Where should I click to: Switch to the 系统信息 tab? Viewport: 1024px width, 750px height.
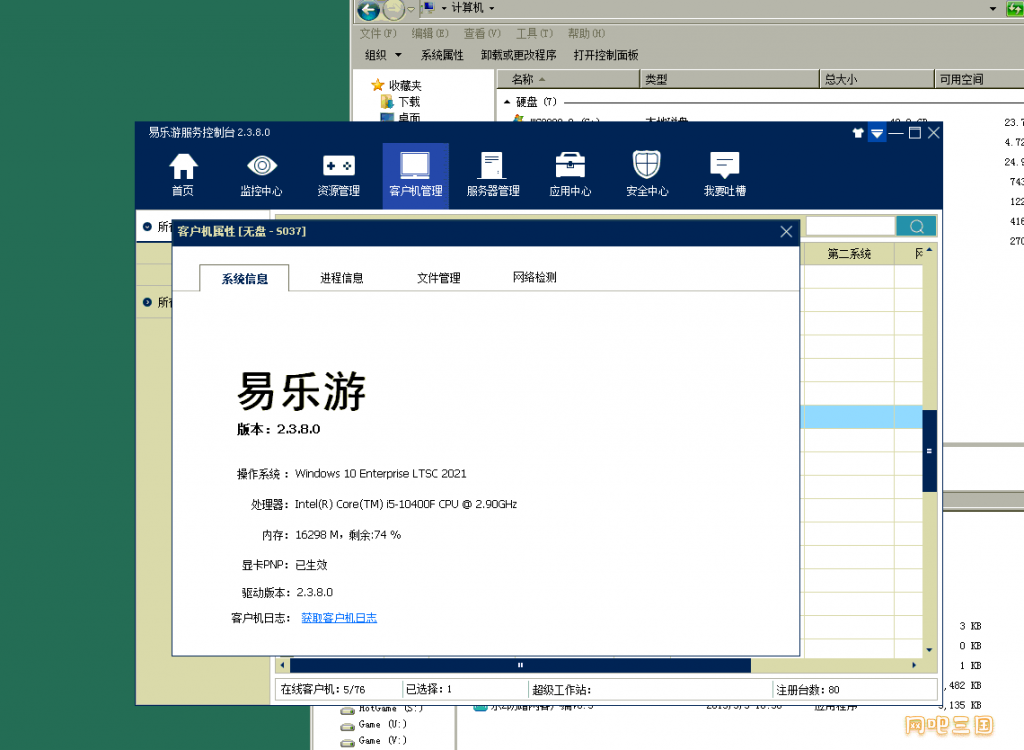(x=244, y=279)
